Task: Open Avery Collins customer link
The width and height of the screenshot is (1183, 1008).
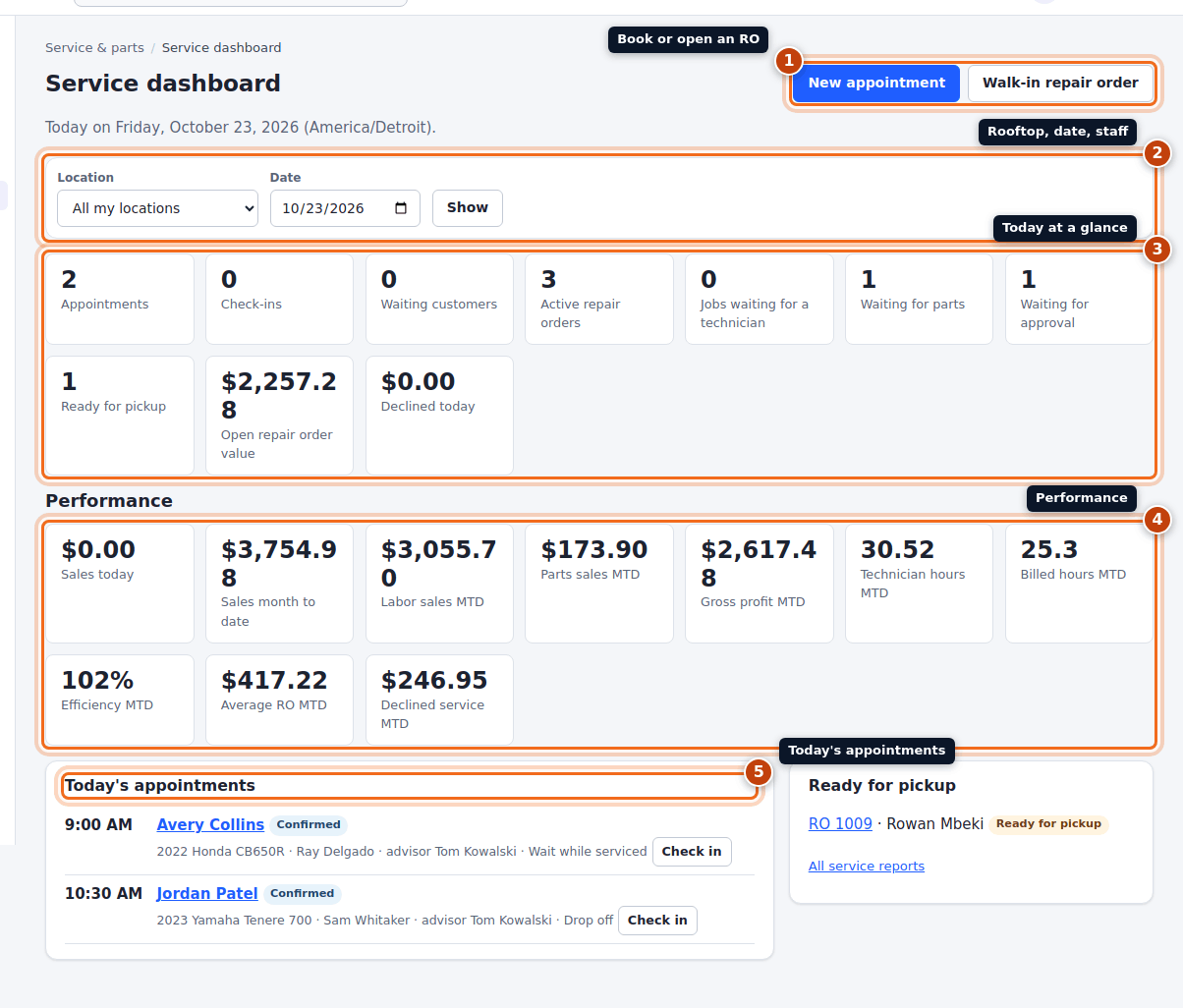Action: pyautogui.click(x=210, y=824)
